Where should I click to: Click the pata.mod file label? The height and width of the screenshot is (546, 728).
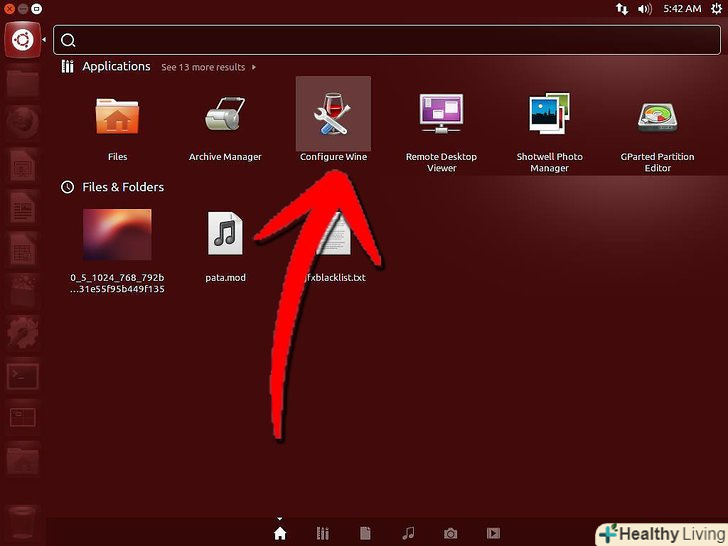point(225,278)
